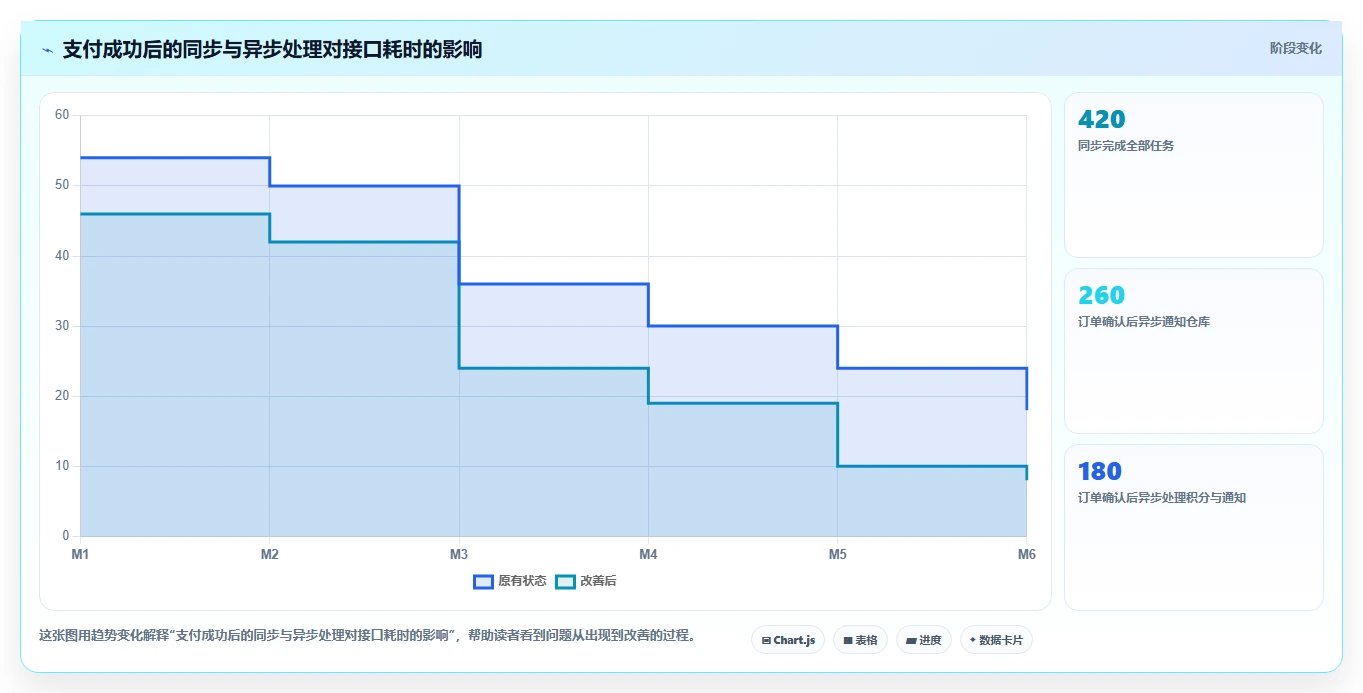The image size is (1363, 693).
Task: Open the 260 订单确认后异步通知仓库 card
Action: 1194,351
